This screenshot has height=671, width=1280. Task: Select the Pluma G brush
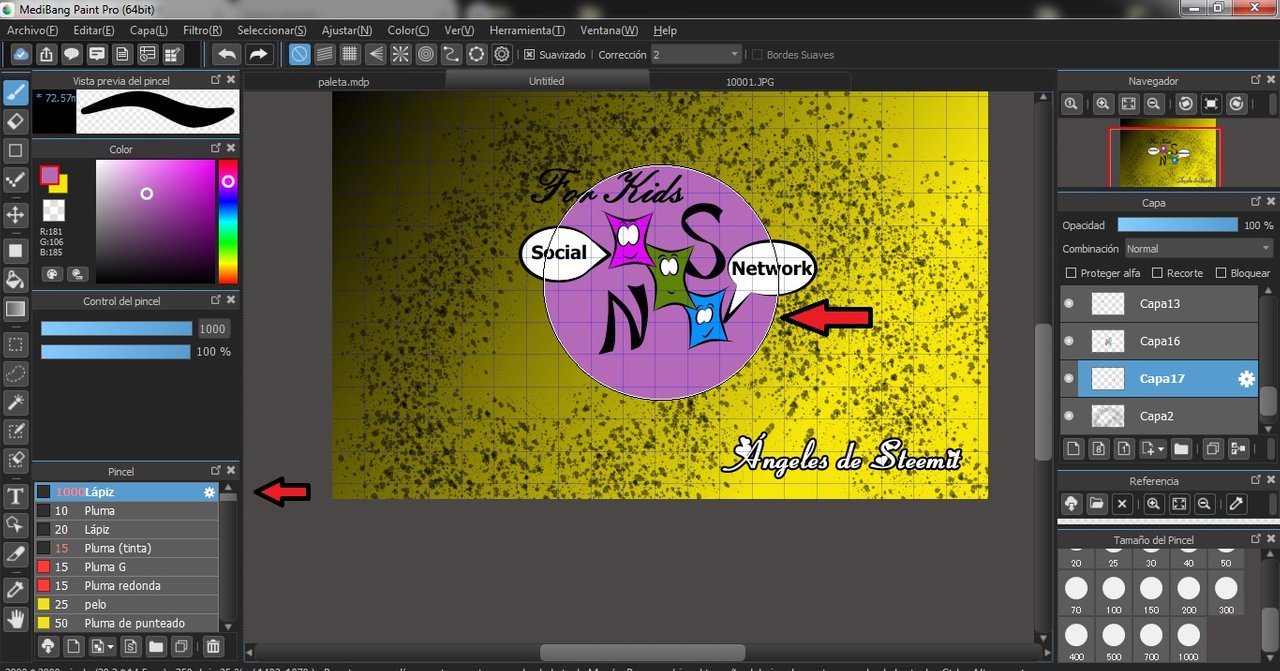tap(126, 567)
